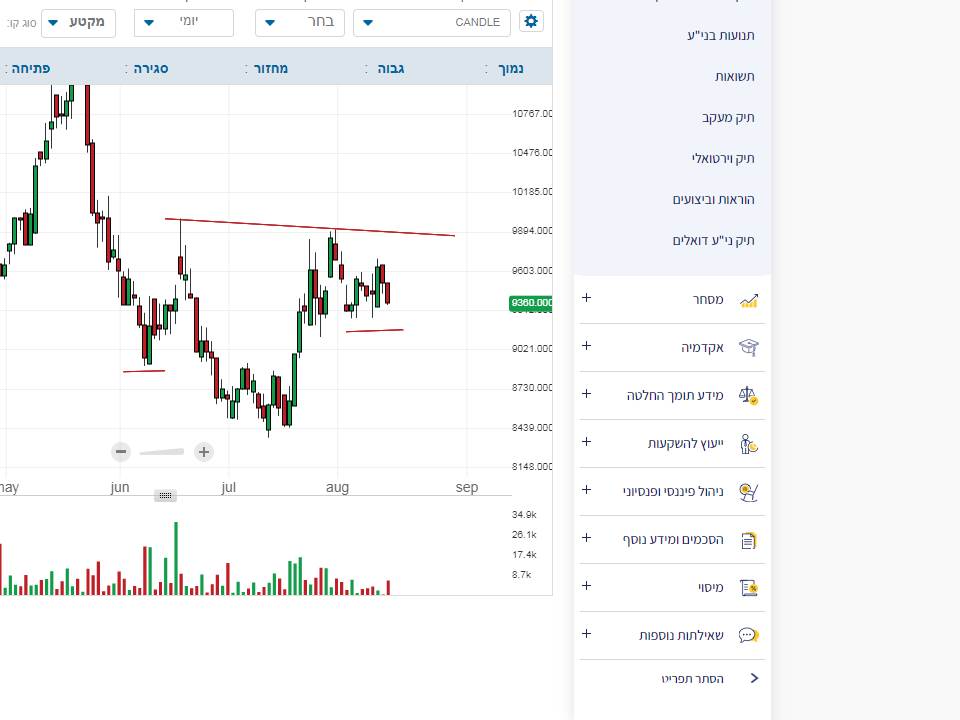
Task: Open תיק מעקב menu item
Action: point(727,117)
